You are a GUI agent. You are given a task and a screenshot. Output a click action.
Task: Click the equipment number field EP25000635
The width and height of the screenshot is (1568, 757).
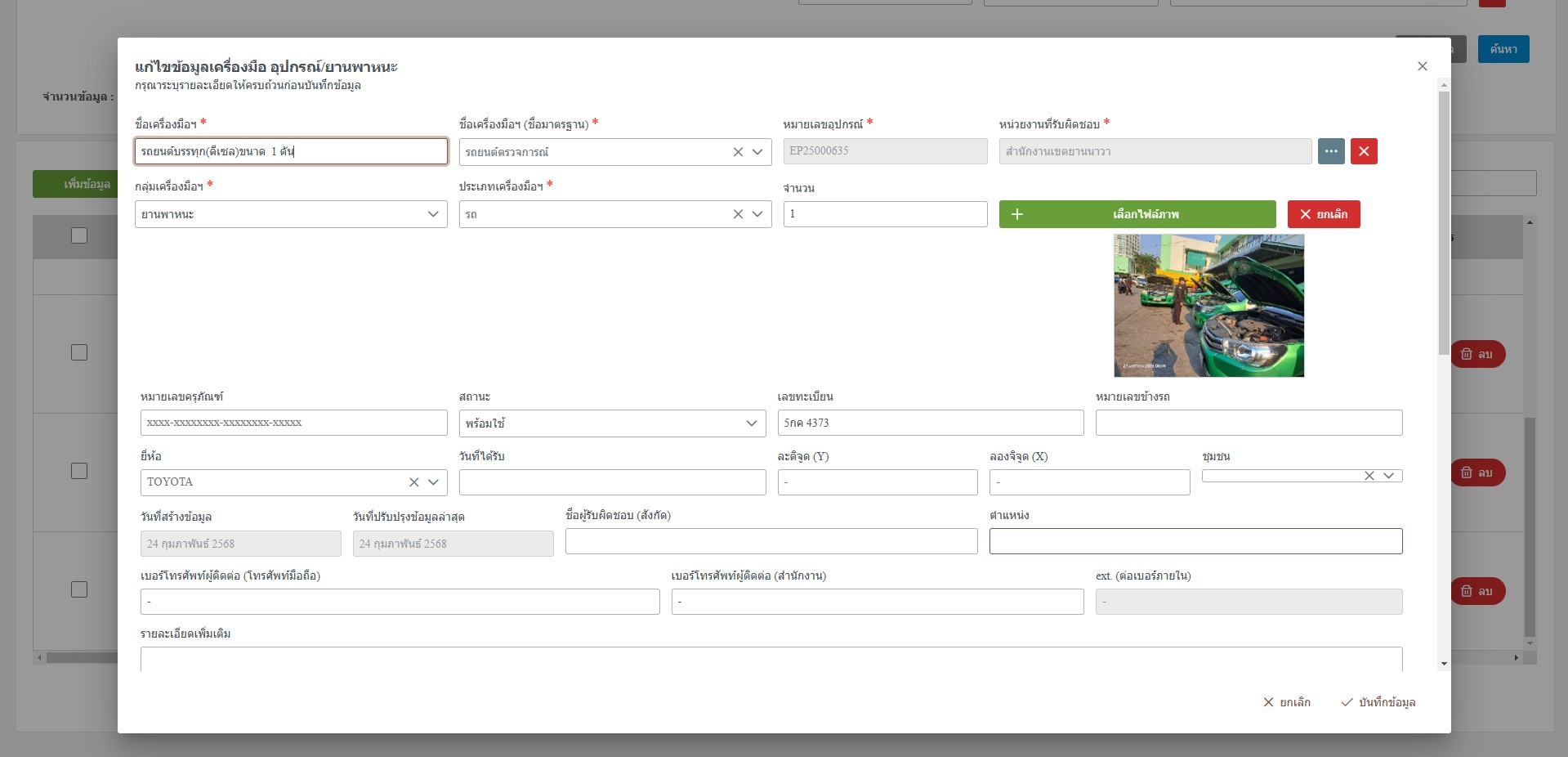(x=885, y=151)
